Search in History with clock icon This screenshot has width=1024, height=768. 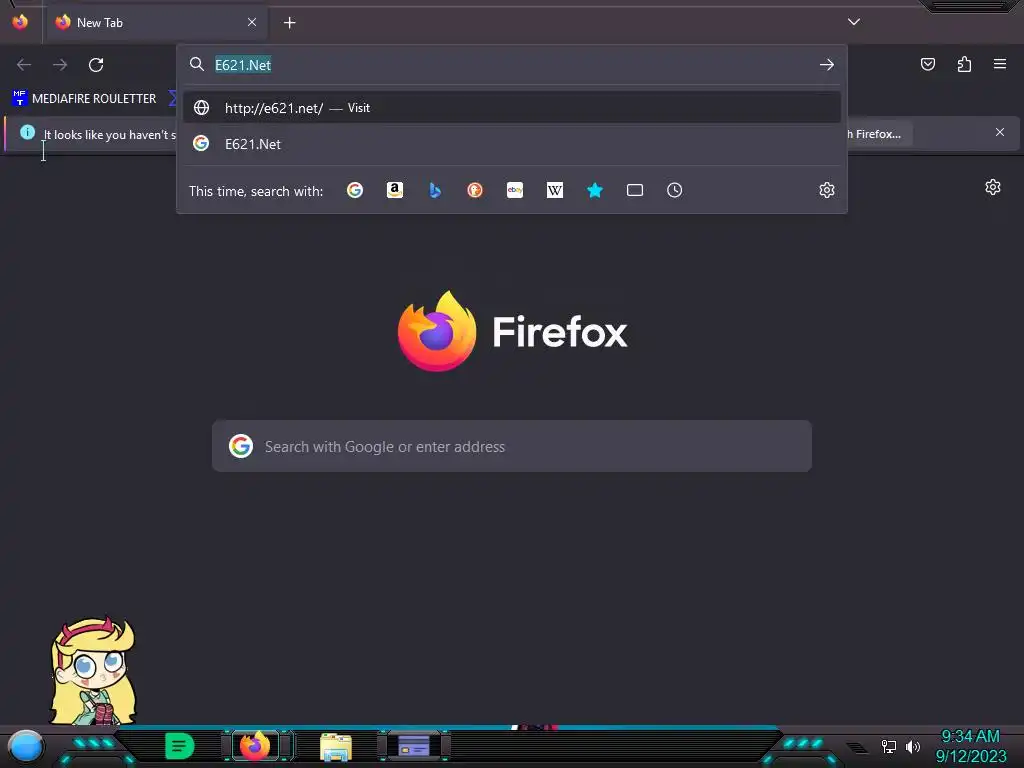(675, 190)
